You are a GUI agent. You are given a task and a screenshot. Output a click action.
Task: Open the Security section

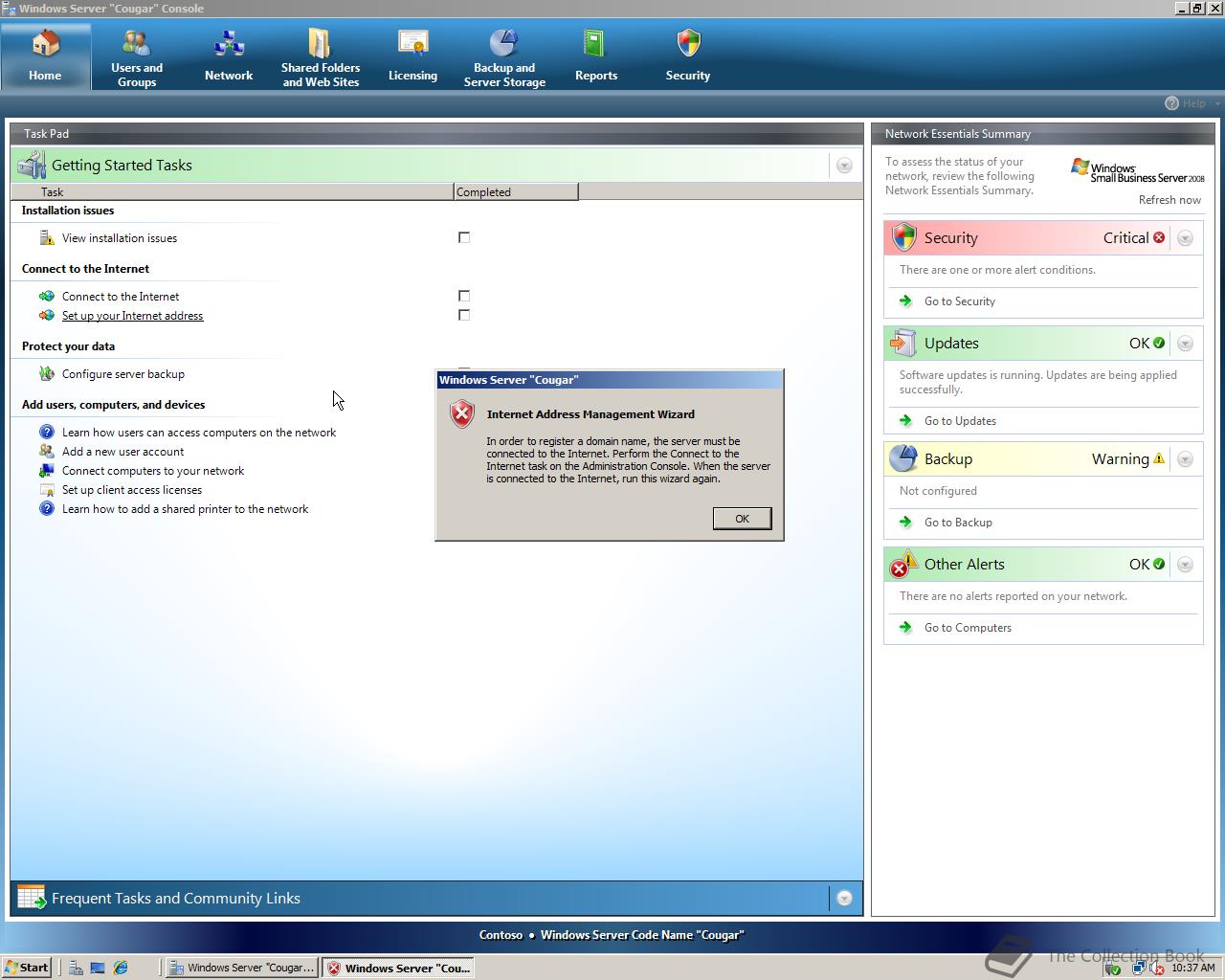point(688,58)
